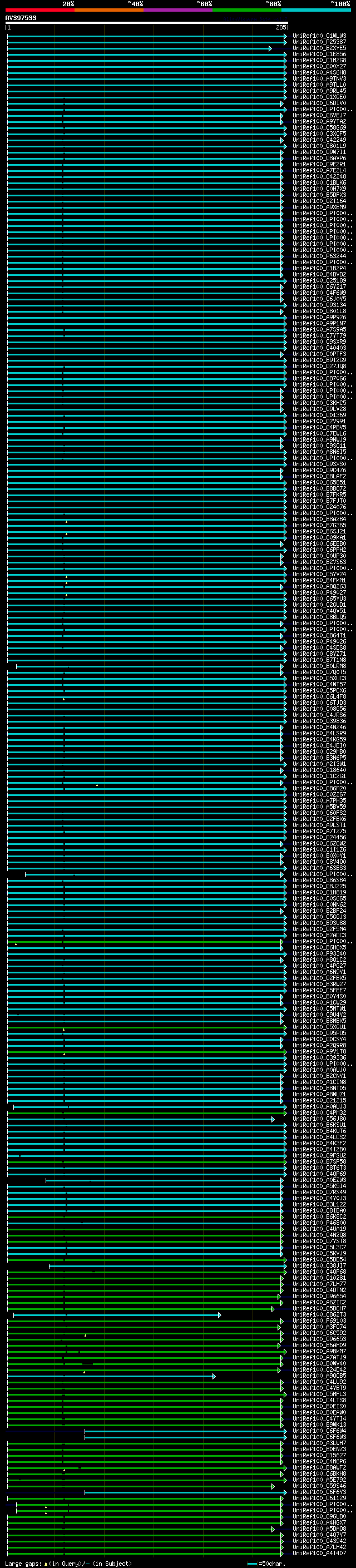This screenshot has width=356, height=1568.
Task: Select hit label UniRef100_Q4F6W9
Action: [319, 293]
